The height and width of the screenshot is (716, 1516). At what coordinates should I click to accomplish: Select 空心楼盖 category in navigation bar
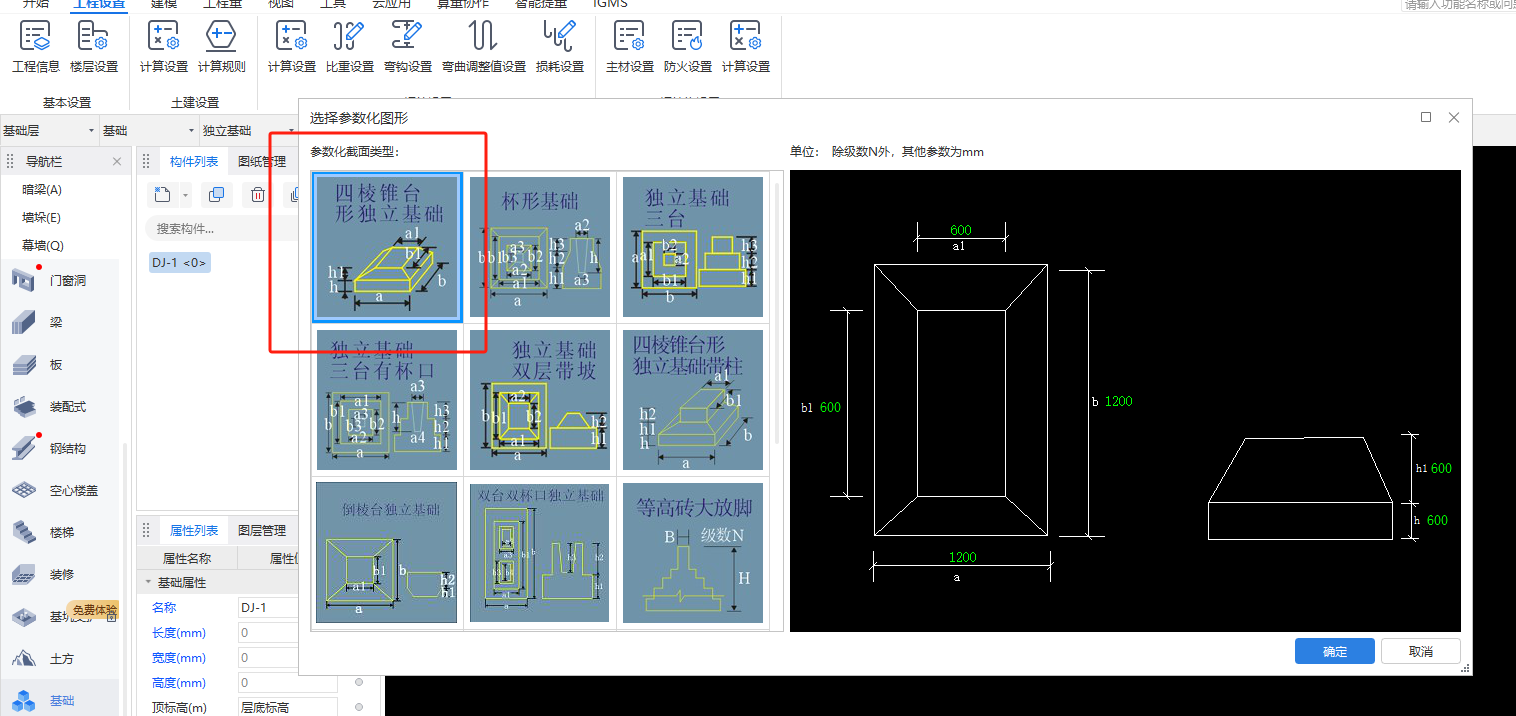(60, 491)
